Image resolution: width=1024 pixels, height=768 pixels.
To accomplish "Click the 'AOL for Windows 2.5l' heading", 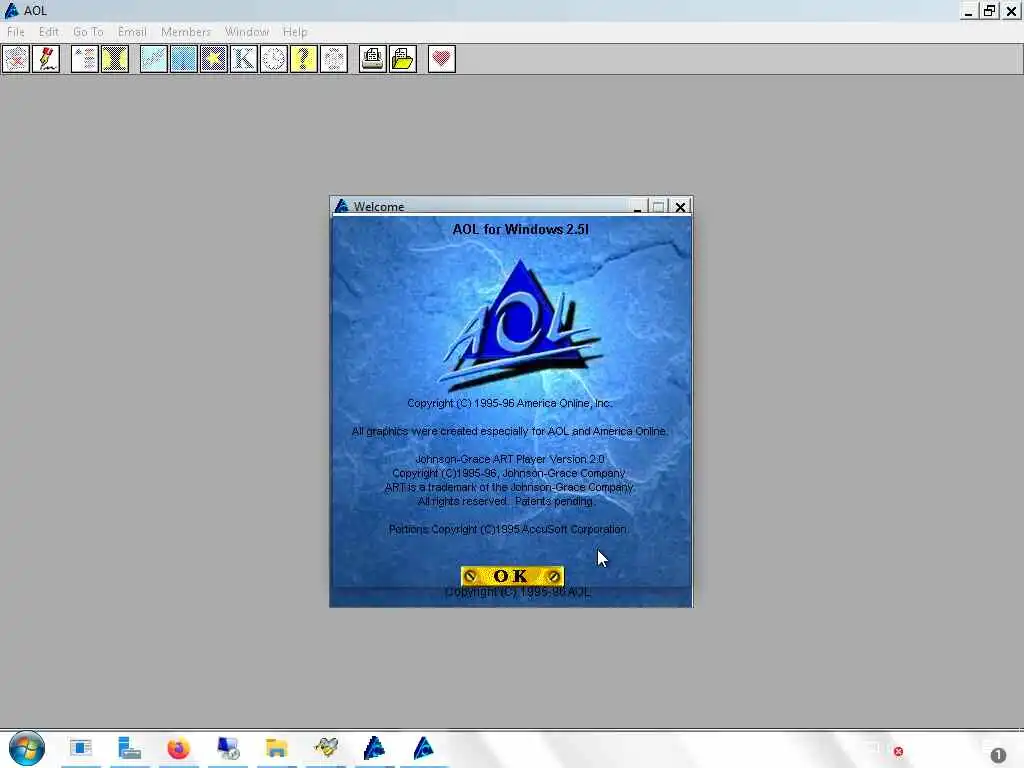I will click(520, 229).
